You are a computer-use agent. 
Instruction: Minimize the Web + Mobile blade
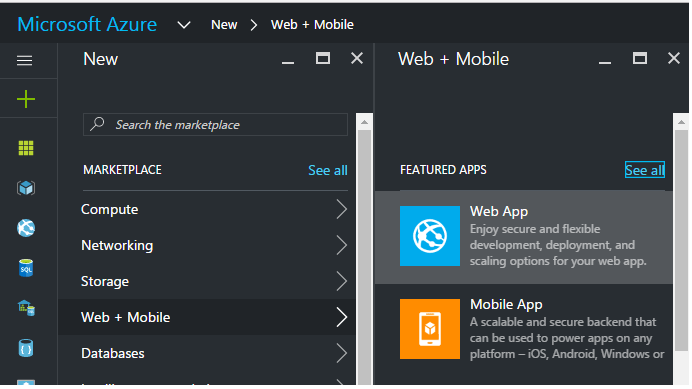click(605, 63)
